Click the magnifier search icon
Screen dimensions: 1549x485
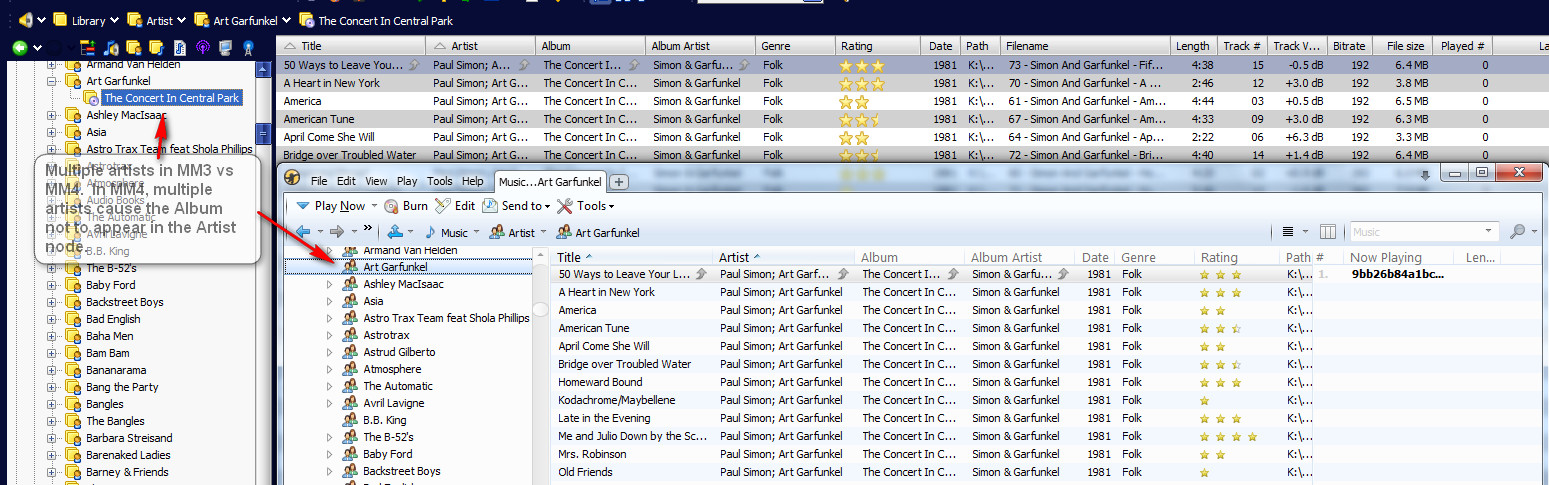click(x=1517, y=232)
